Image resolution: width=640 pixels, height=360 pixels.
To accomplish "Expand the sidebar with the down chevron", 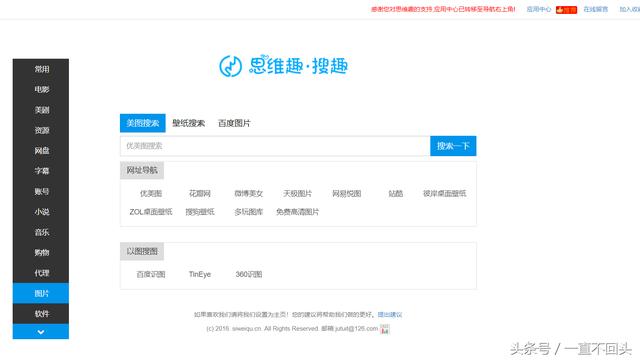I will [x=41, y=331].
